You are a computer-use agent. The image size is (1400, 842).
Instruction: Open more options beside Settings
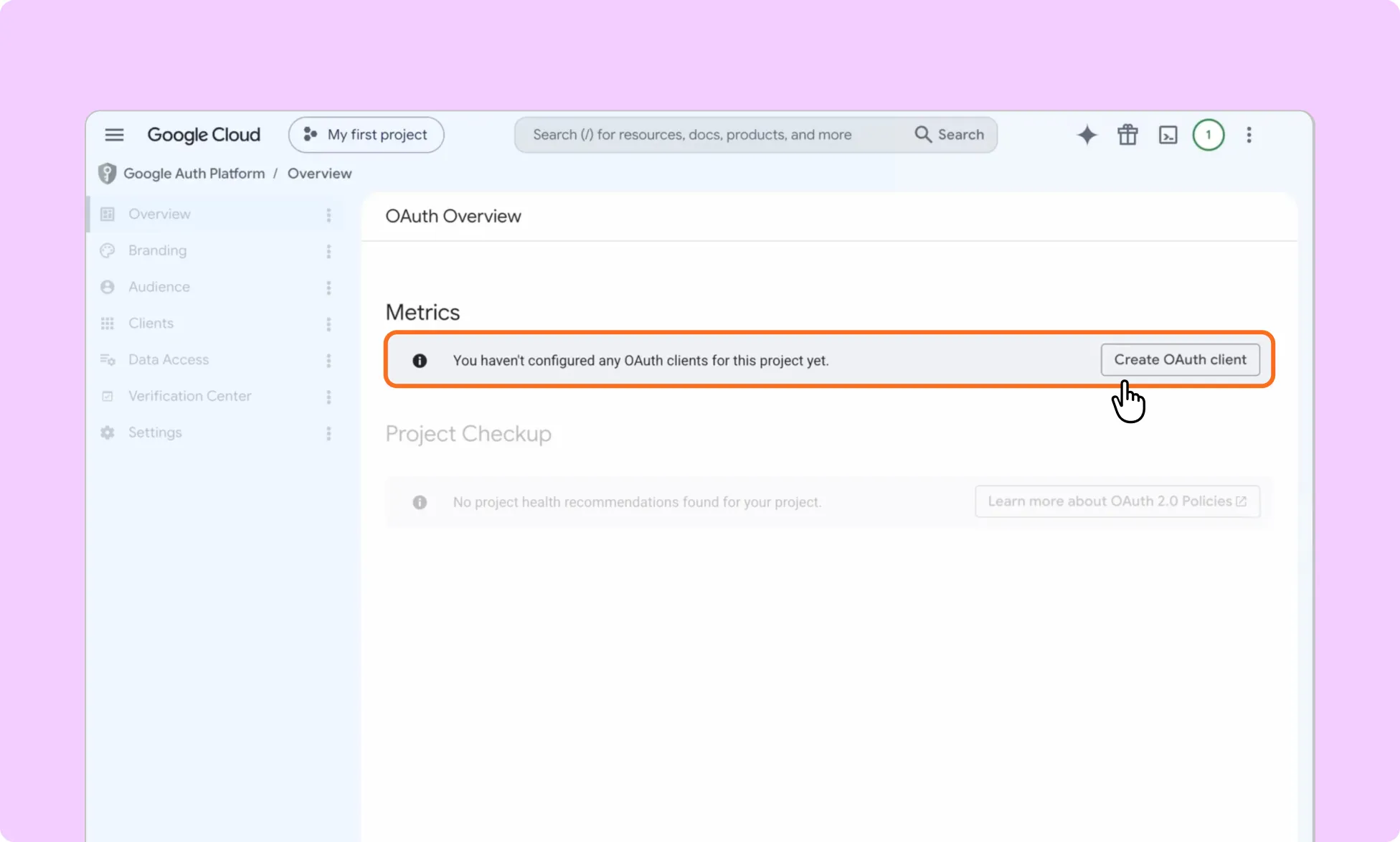click(x=328, y=433)
